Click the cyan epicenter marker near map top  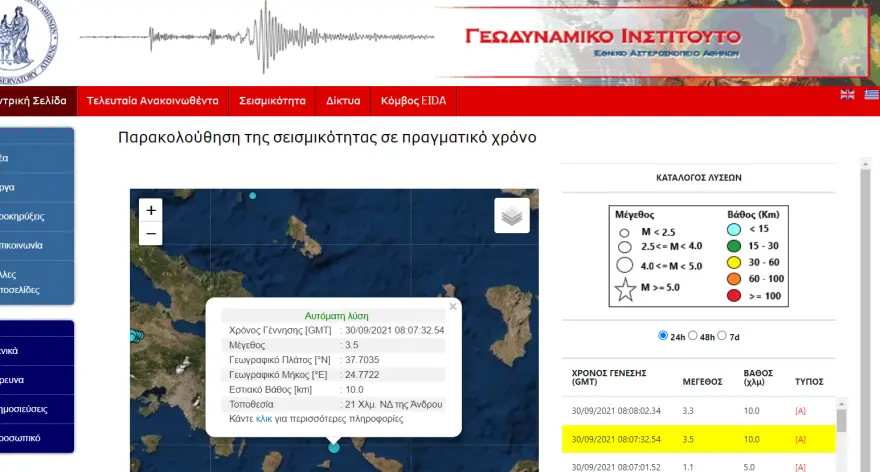253,195
